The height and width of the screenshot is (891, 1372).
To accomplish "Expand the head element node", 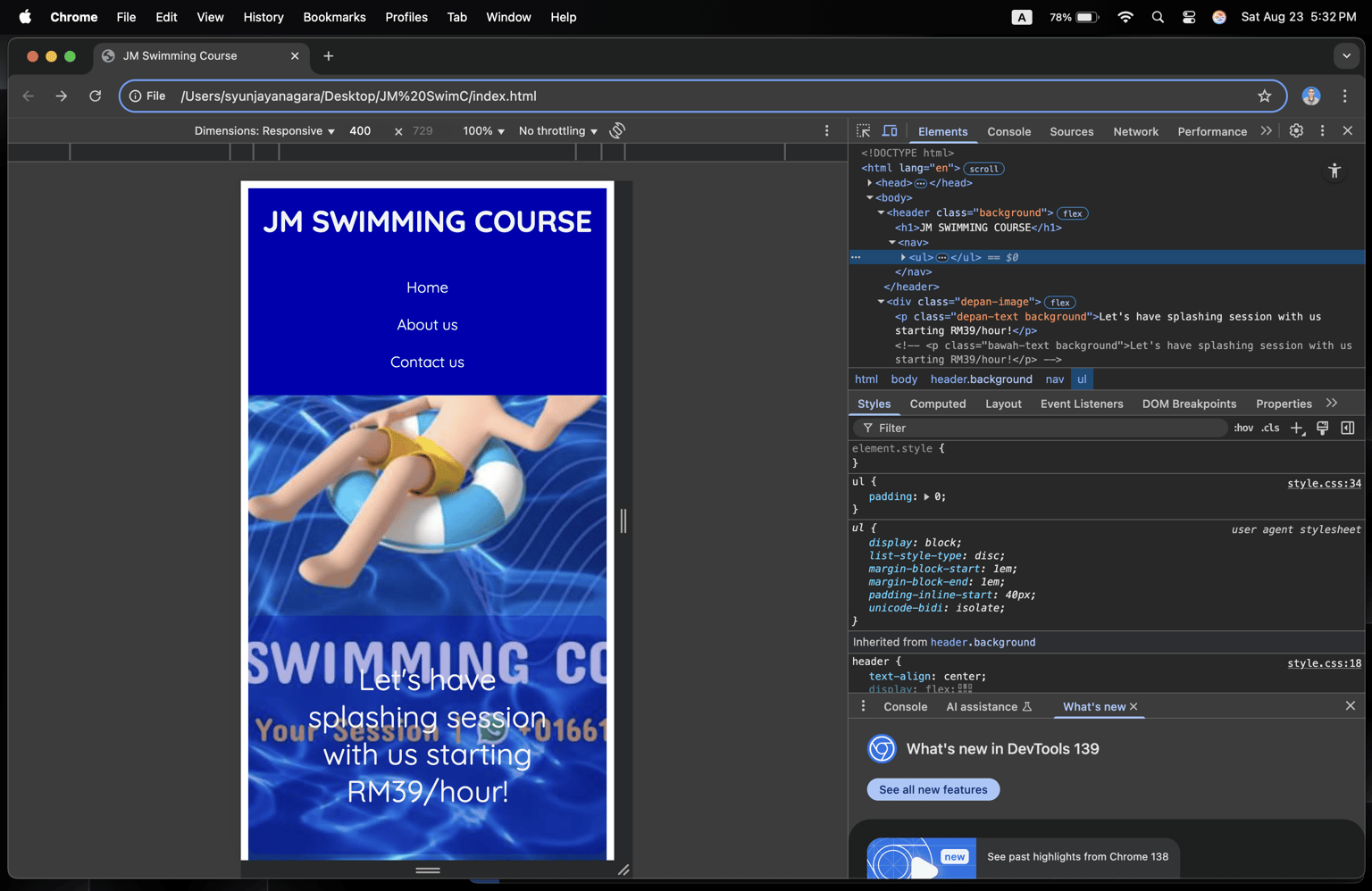I will 869,183.
